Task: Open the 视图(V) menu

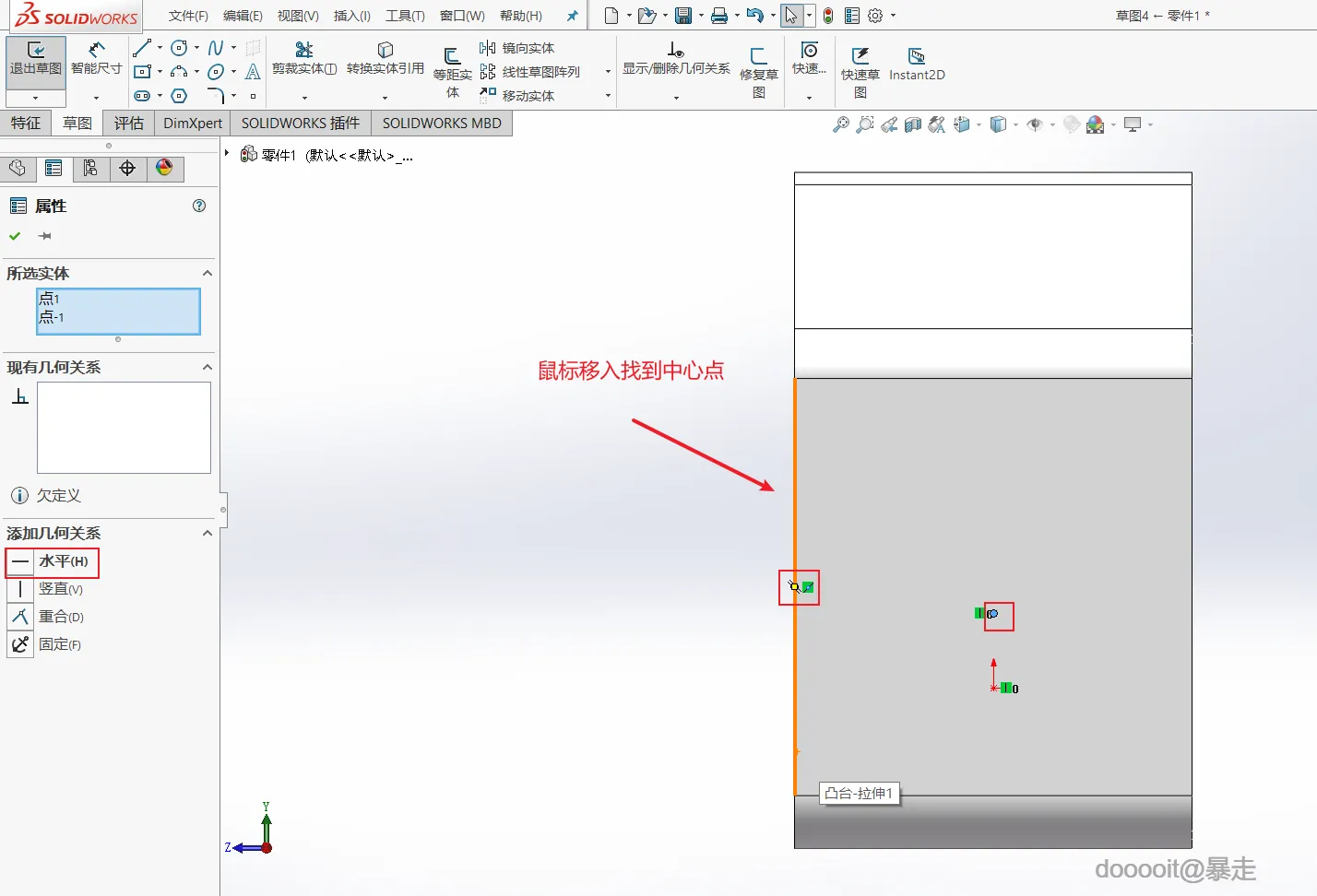Action: pos(298,16)
